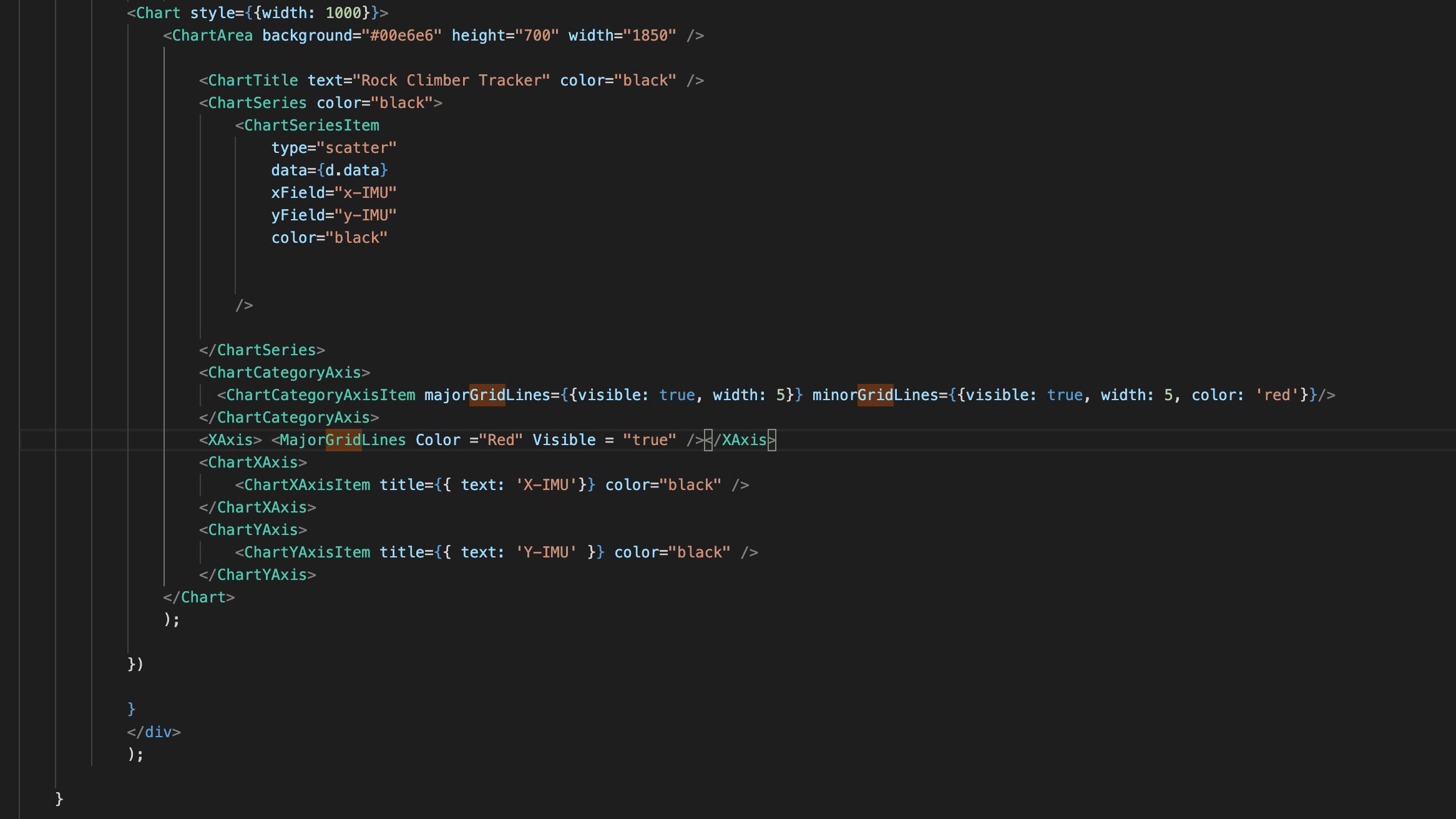Click the ChartXAxisItem title 'X-IMU' text

pyautogui.click(x=546, y=485)
